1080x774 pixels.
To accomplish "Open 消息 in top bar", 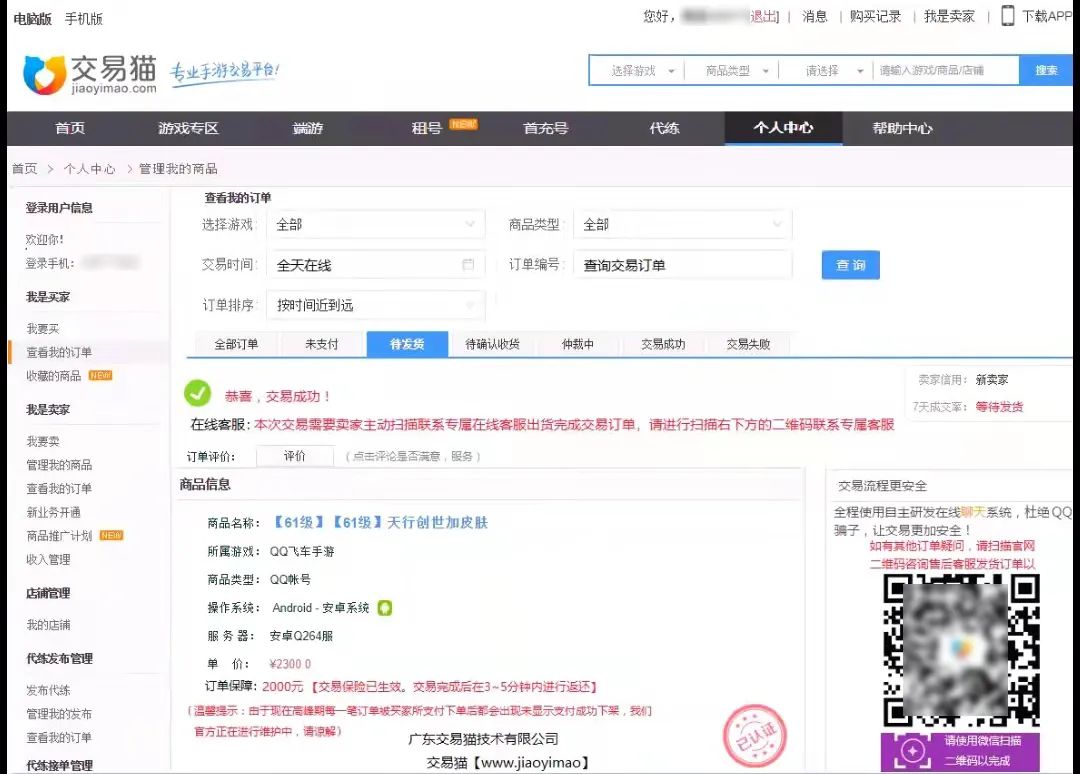I will pyautogui.click(x=814, y=17).
